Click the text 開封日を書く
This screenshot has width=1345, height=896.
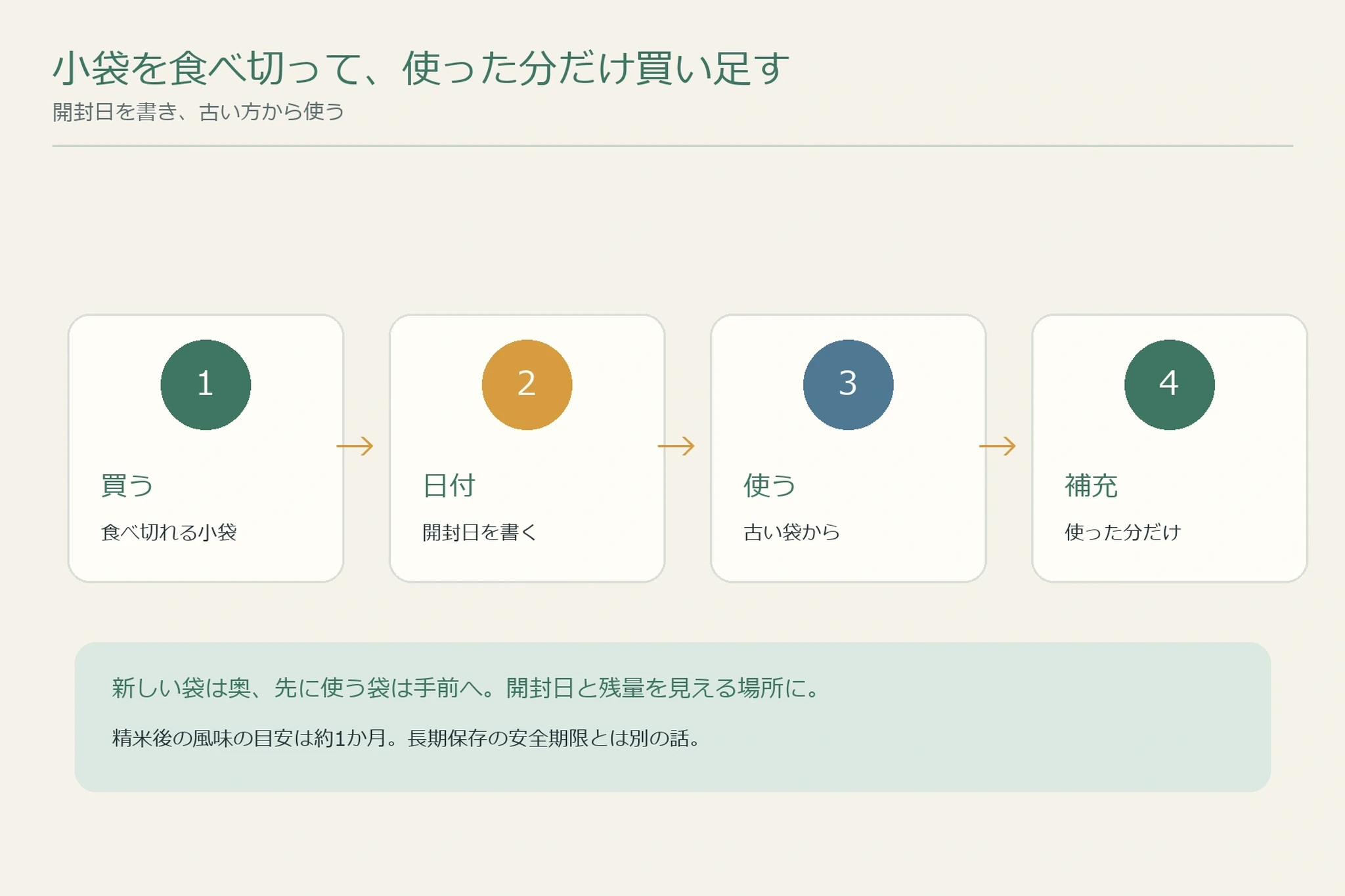[x=480, y=532]
